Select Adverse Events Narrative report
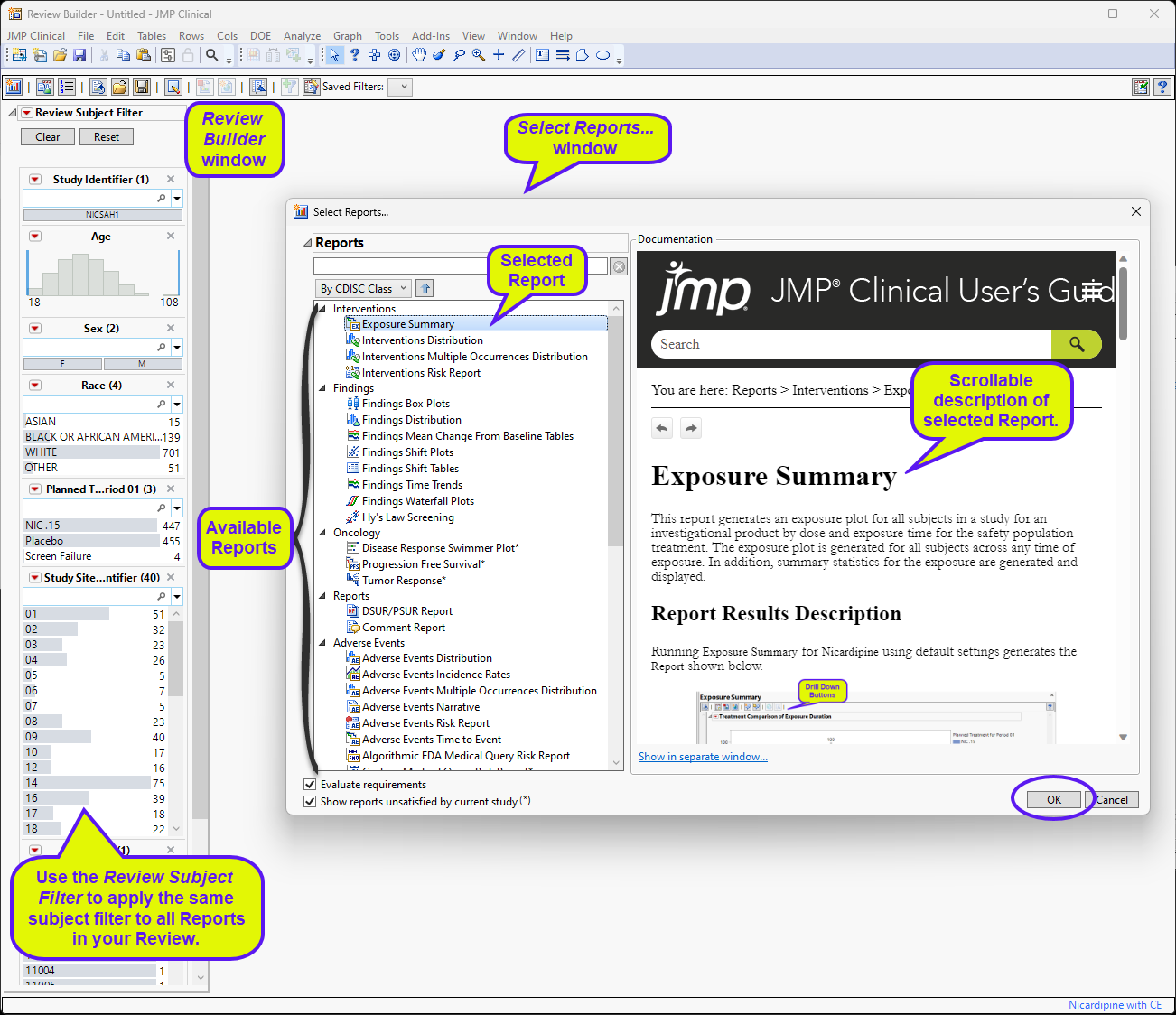The height and width of the screenshot is (1015, 1176). coord(421,707)
